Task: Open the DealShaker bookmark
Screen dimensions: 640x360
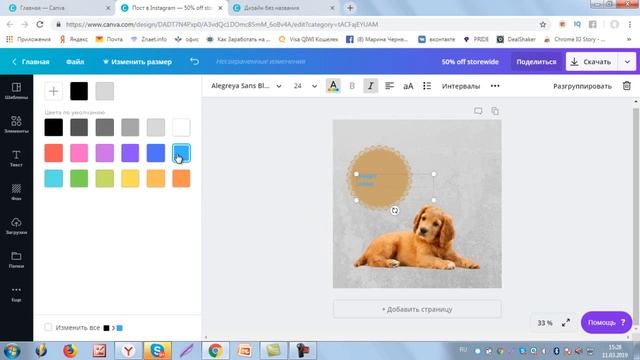Action: [x=516, y=39]
